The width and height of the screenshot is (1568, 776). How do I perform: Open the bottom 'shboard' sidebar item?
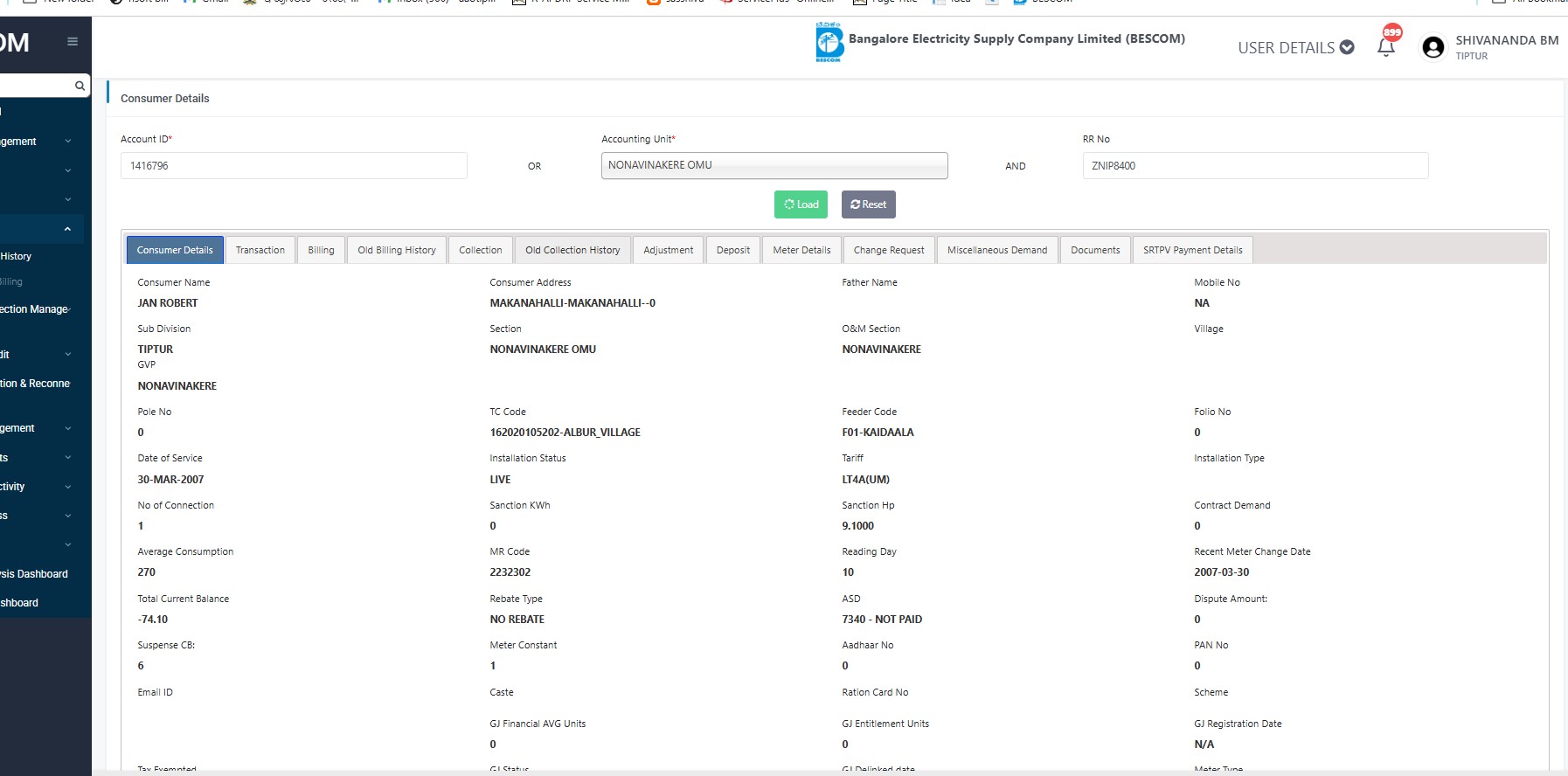pyautogui.click(x=19, y=603)
